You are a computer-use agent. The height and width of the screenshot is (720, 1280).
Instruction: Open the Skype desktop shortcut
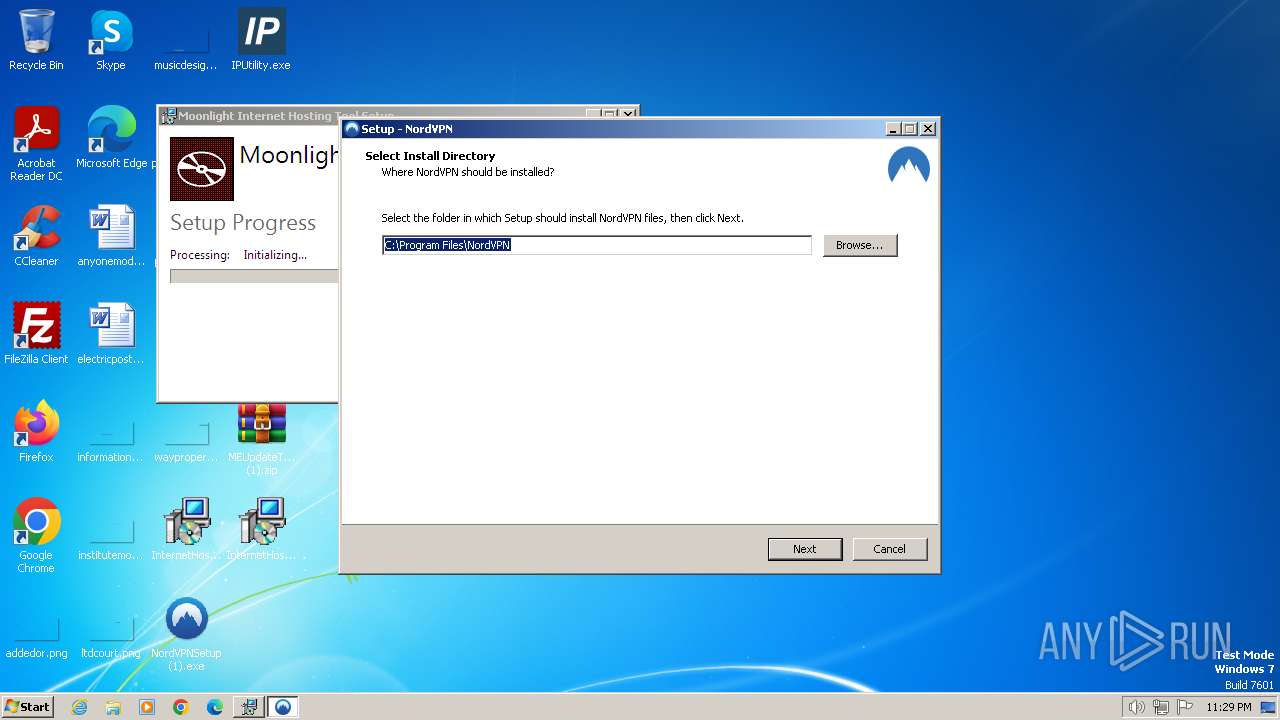pyautogui.click(x=111, y=40)
